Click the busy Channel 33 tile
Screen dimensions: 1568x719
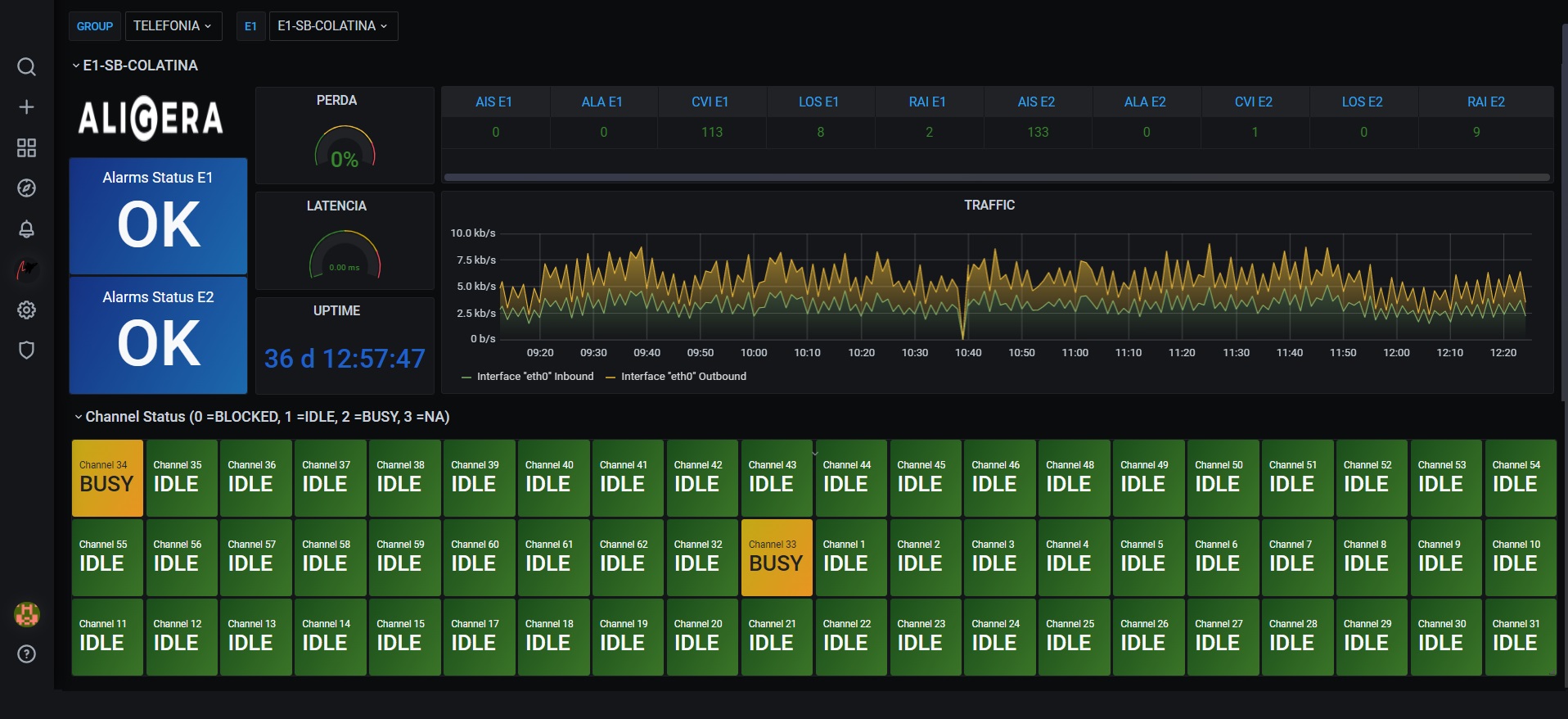click(x=776, y=557)
